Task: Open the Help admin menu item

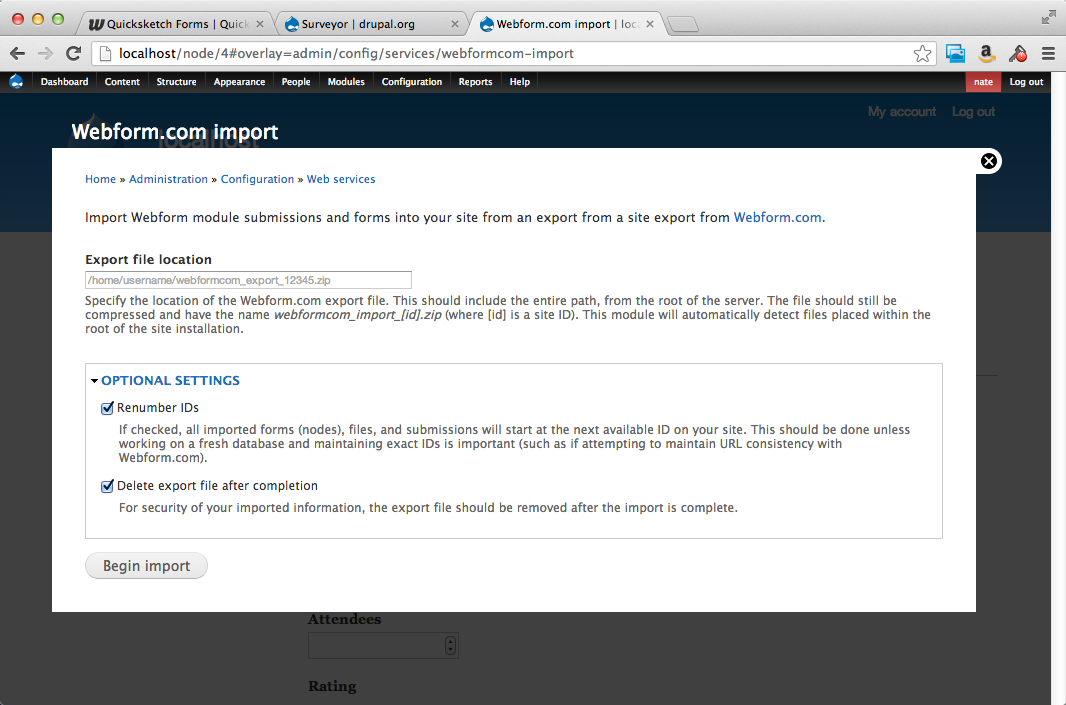Action: point(520,82)
